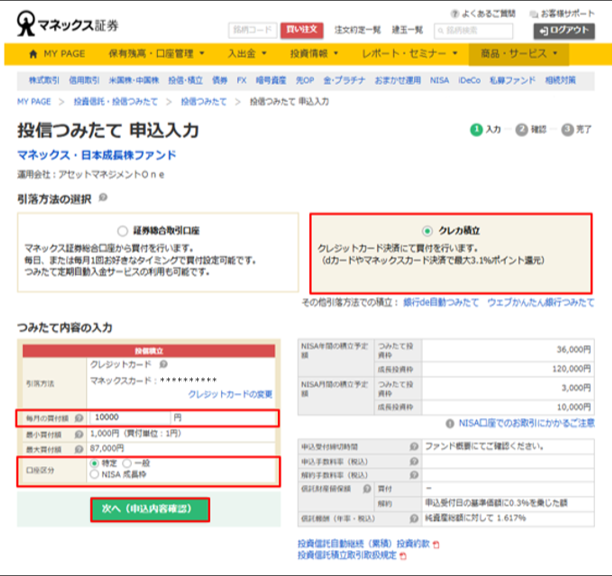Click the home icon beside MY PAGE
The height and width of the screenshot is (576, 612).
[x=33, y=54]
